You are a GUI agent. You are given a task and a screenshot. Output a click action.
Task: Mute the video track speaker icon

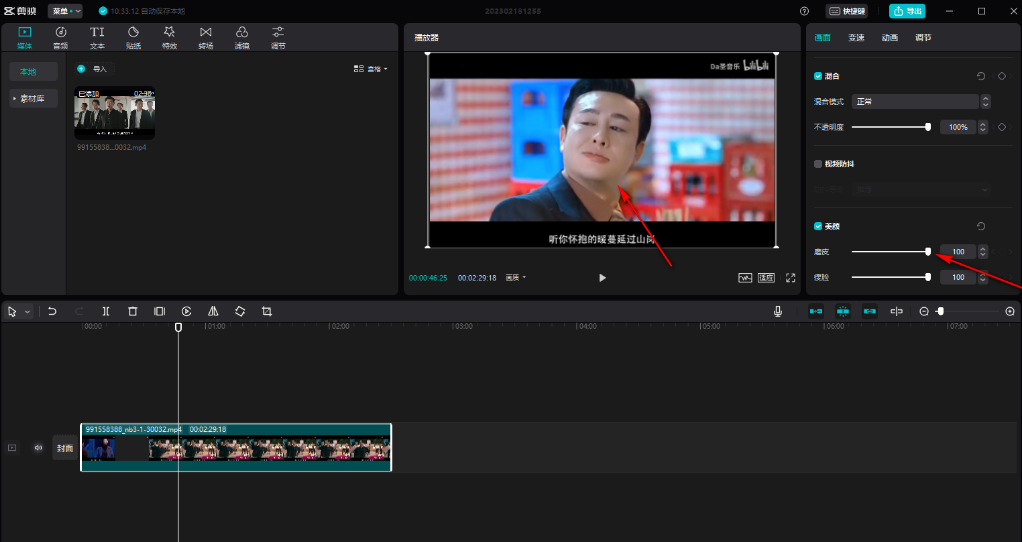pyautogui.click(x=38, y=448)
